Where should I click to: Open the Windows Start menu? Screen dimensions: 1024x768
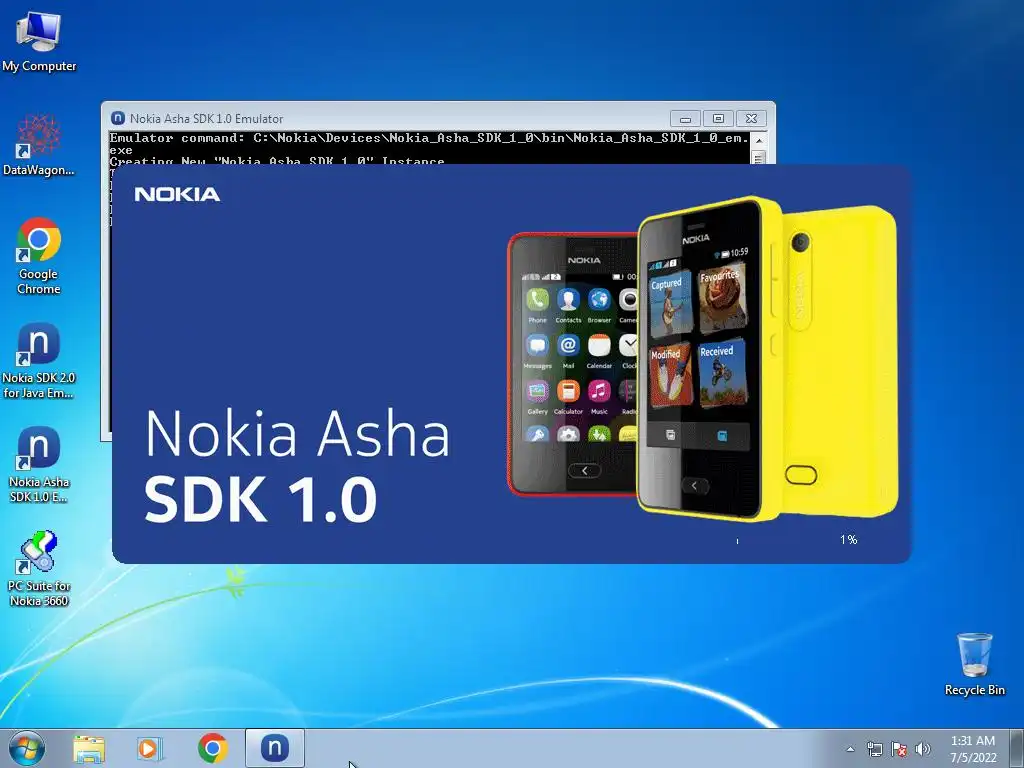click(x=27, y=748)
